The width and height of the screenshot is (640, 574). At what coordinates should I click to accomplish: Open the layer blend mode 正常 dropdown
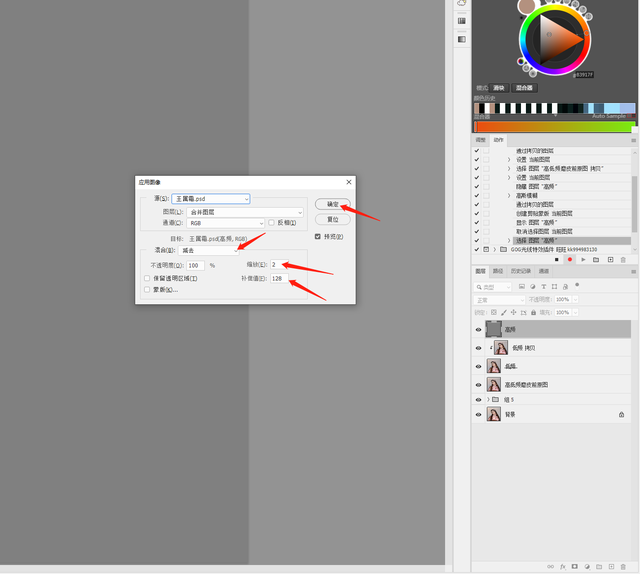(500, 300)
